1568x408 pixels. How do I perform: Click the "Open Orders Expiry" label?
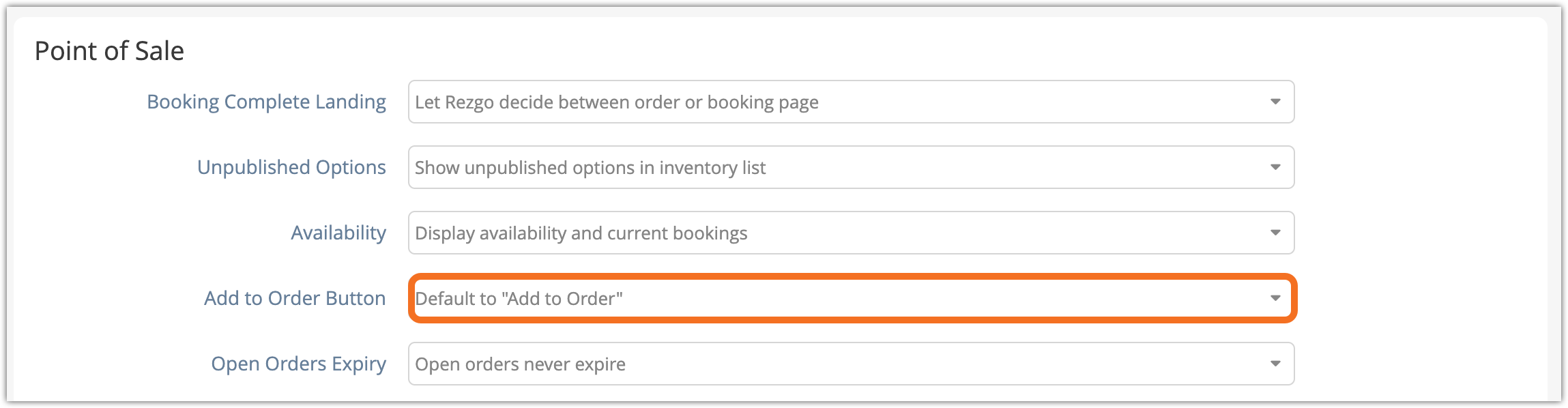coord(298,364)
